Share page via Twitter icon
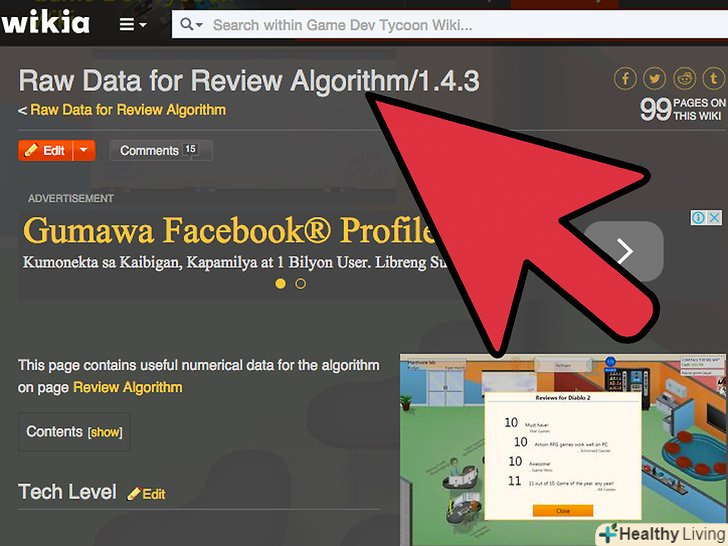728x546 pixels. click(x=654, y=78)
